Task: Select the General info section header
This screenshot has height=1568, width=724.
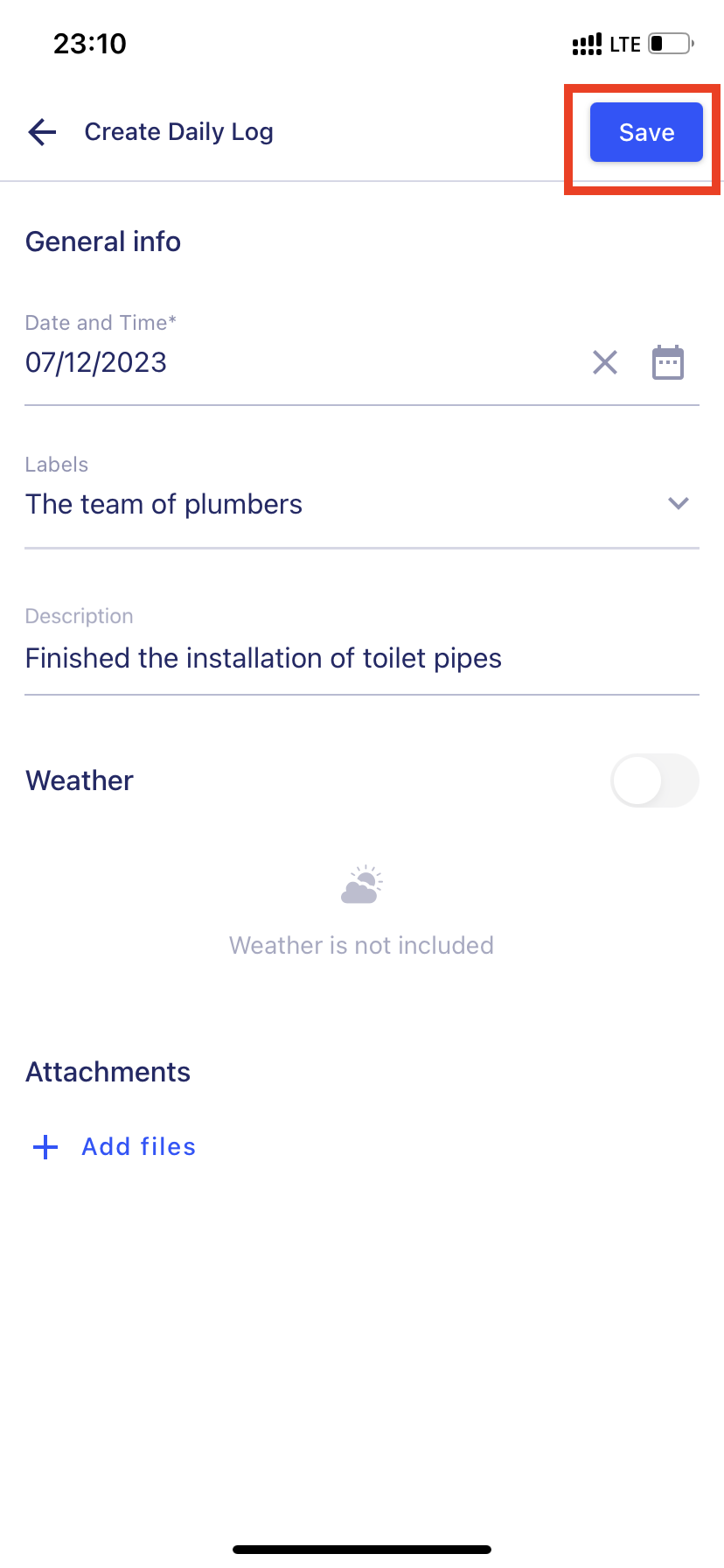Action: [x=102, y=241]
